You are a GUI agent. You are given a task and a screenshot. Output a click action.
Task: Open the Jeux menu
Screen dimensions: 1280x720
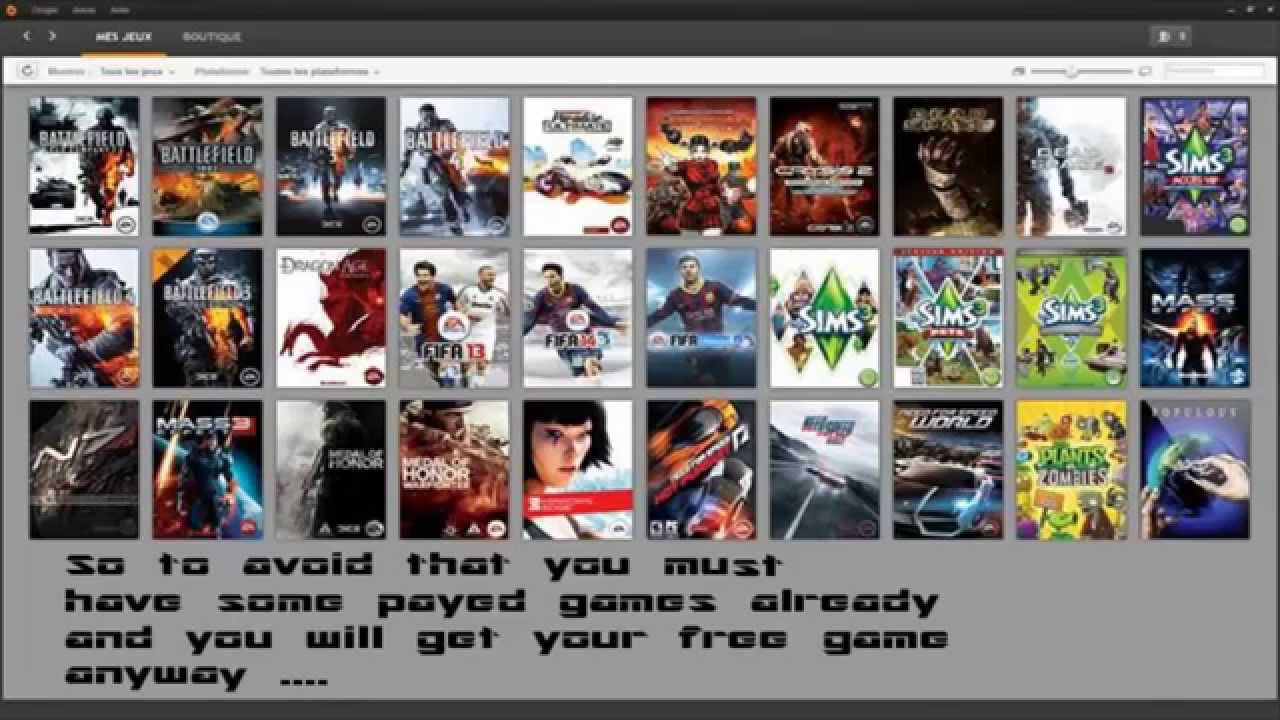click(84, 9)
